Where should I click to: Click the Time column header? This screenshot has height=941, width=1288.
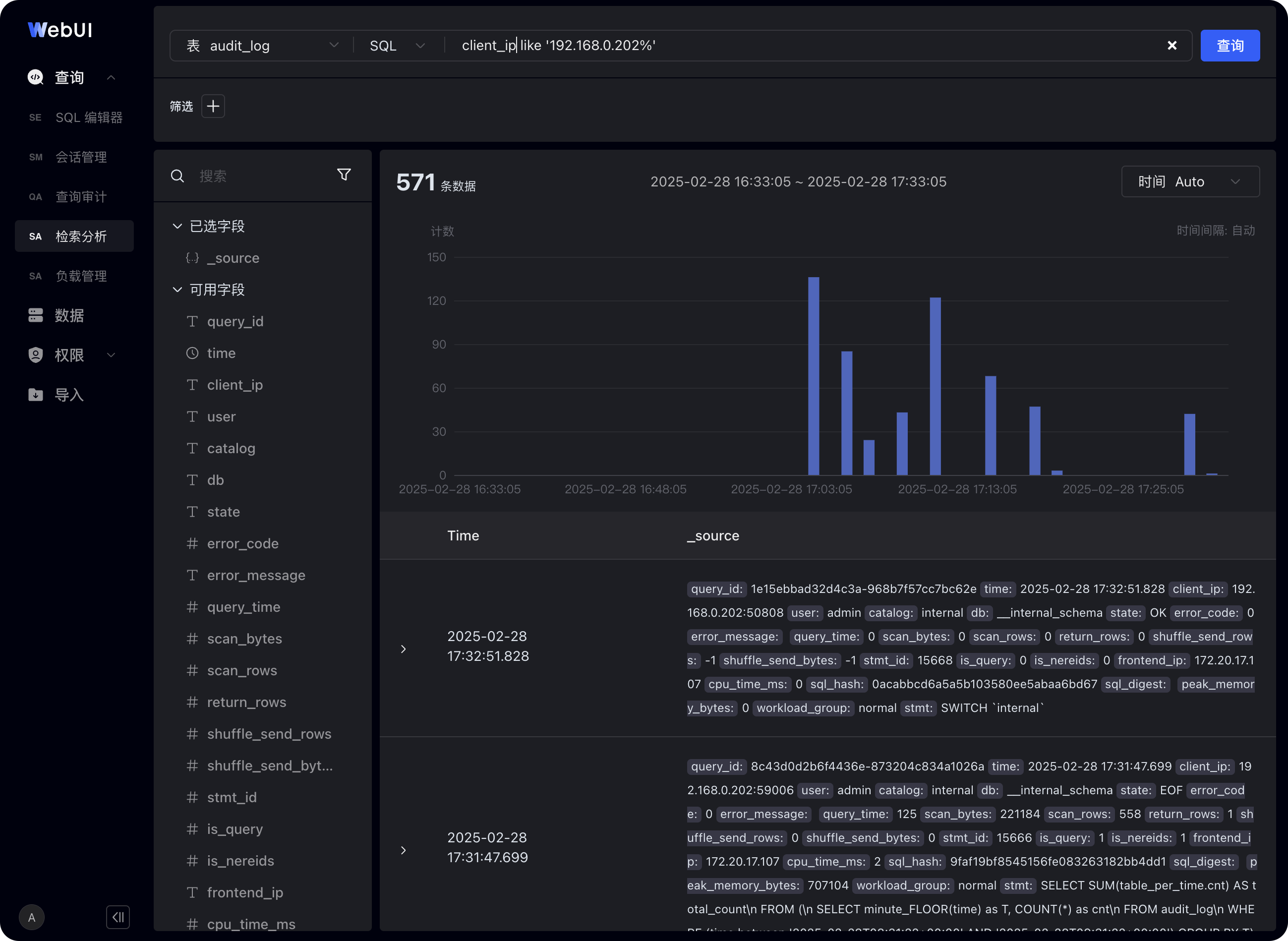click(x=463, y=535)
